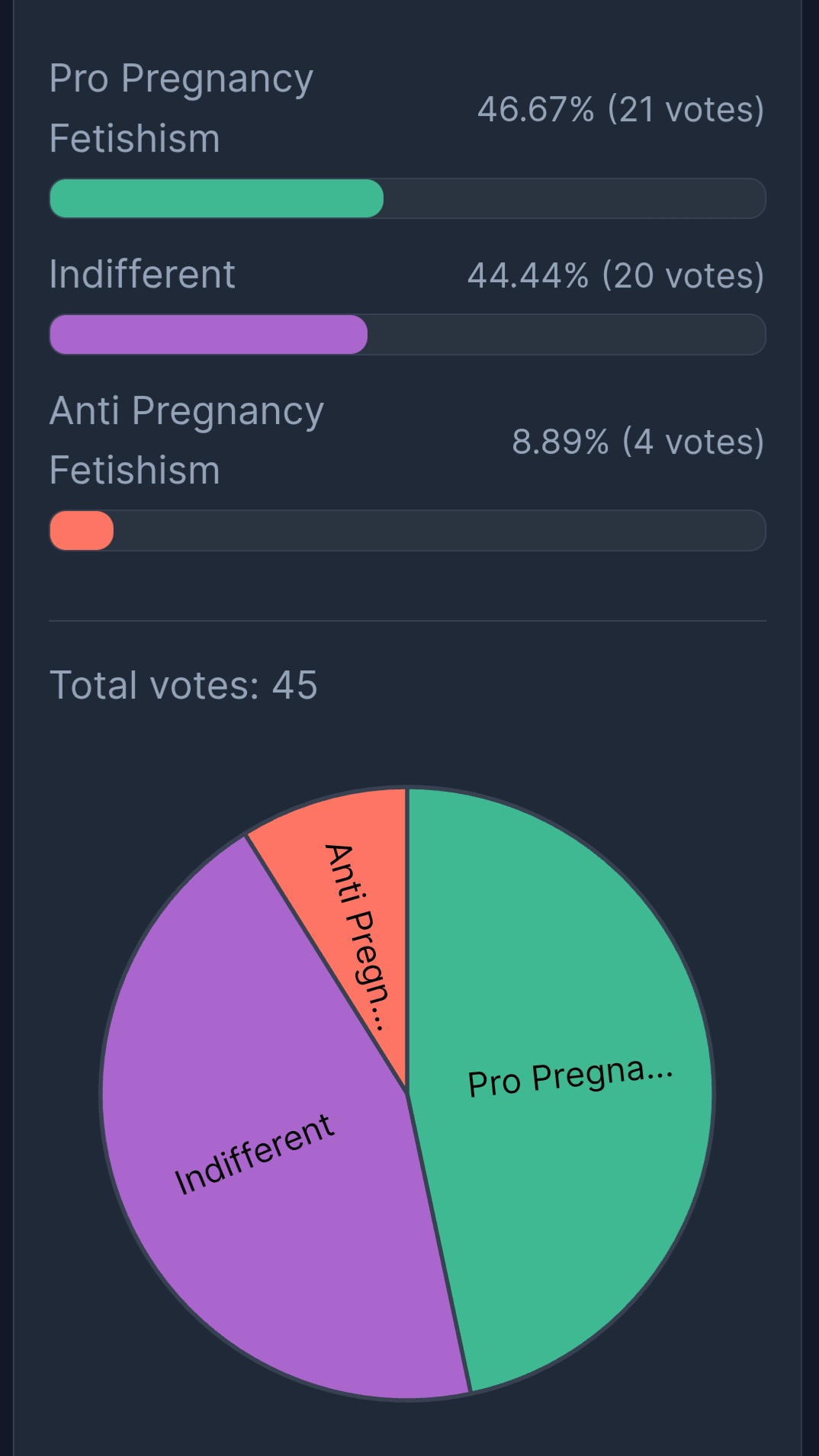819x1456 pixels.
Task: Click the 8.89% (4 votes) result text
Action: (638, 442)
